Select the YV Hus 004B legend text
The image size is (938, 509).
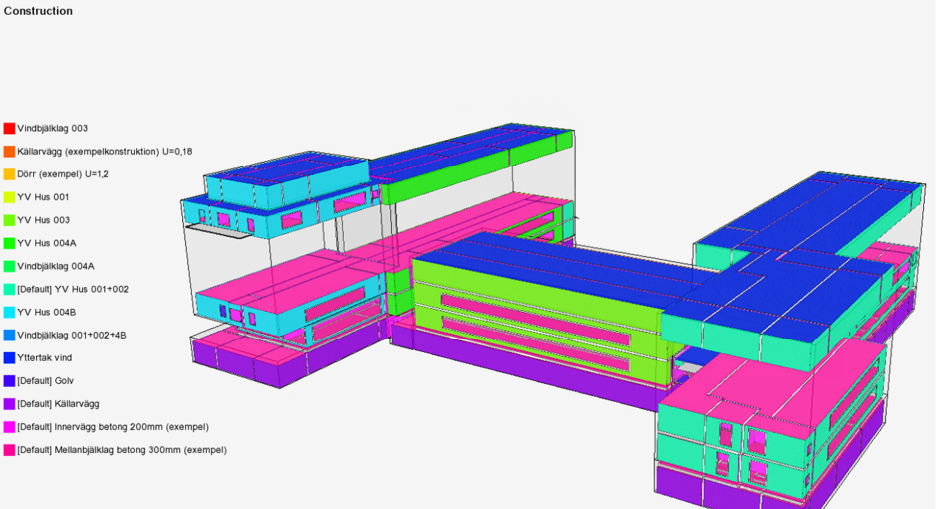[x=46, y=312]
